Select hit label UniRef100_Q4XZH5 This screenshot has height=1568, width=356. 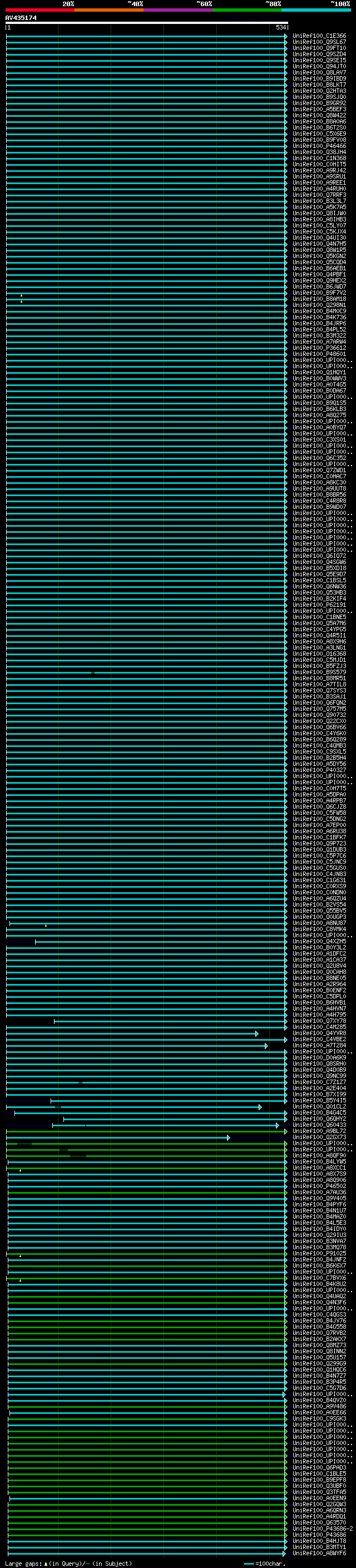(319, 941)
